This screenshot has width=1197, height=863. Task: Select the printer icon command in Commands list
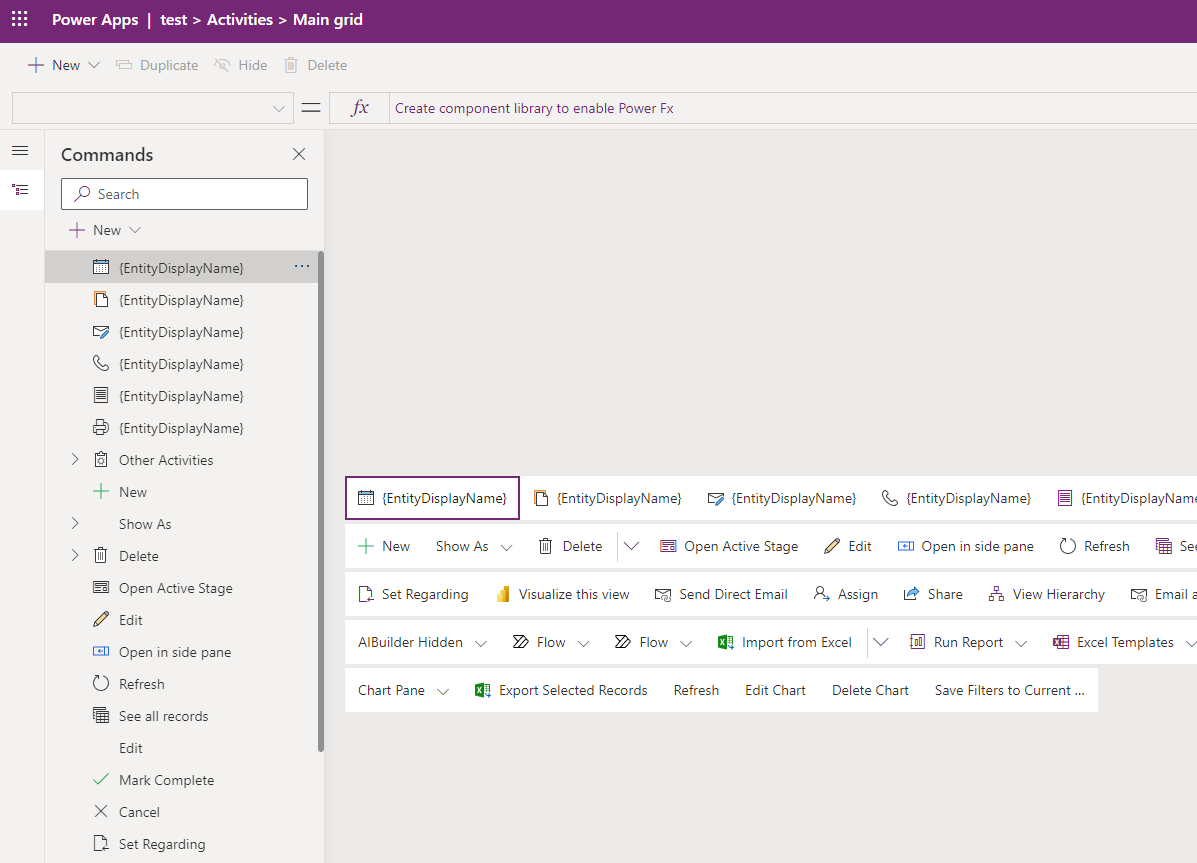click(x=182, y=428)
